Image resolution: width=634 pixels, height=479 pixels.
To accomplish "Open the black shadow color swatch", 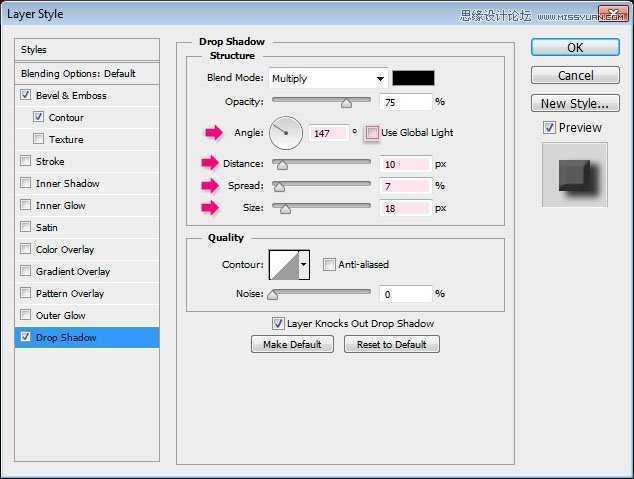I will 413,78.
